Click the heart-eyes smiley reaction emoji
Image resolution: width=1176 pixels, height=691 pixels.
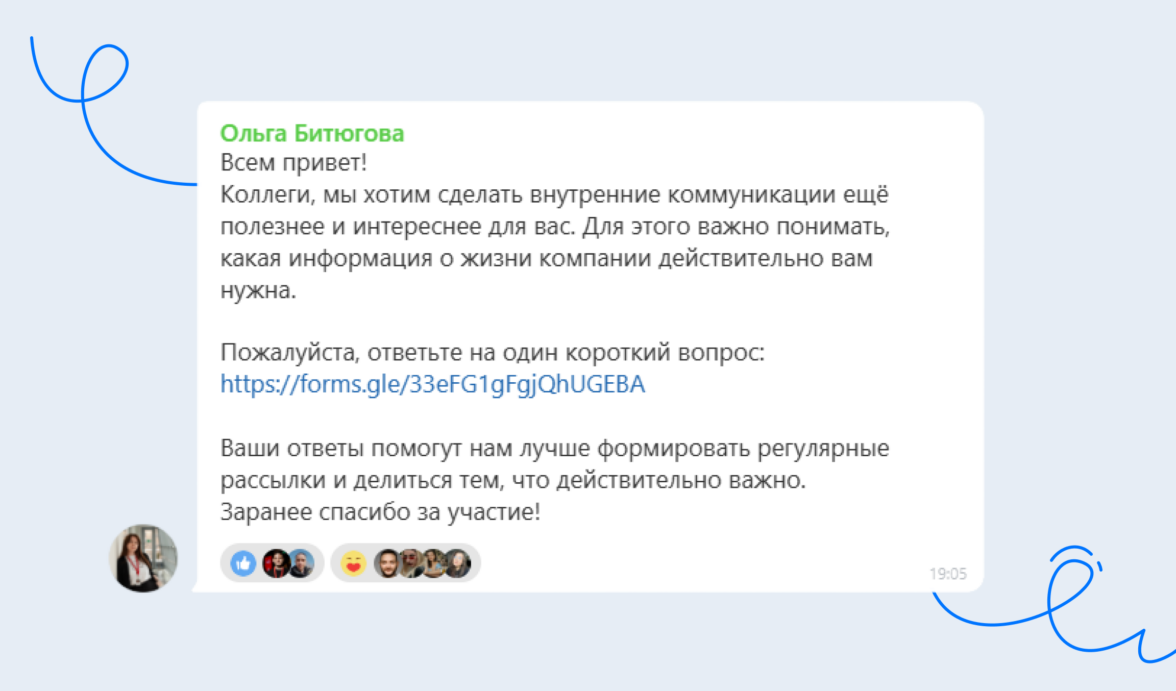(353, 564)
